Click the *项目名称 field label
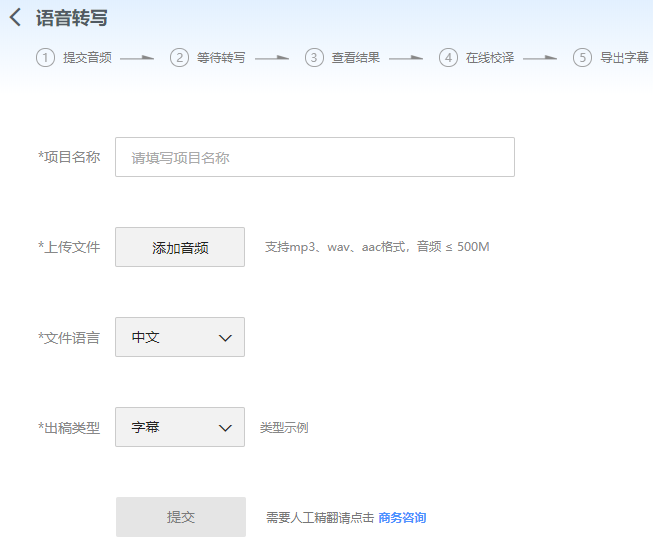653x552 pixels. (x=69, y=157)
